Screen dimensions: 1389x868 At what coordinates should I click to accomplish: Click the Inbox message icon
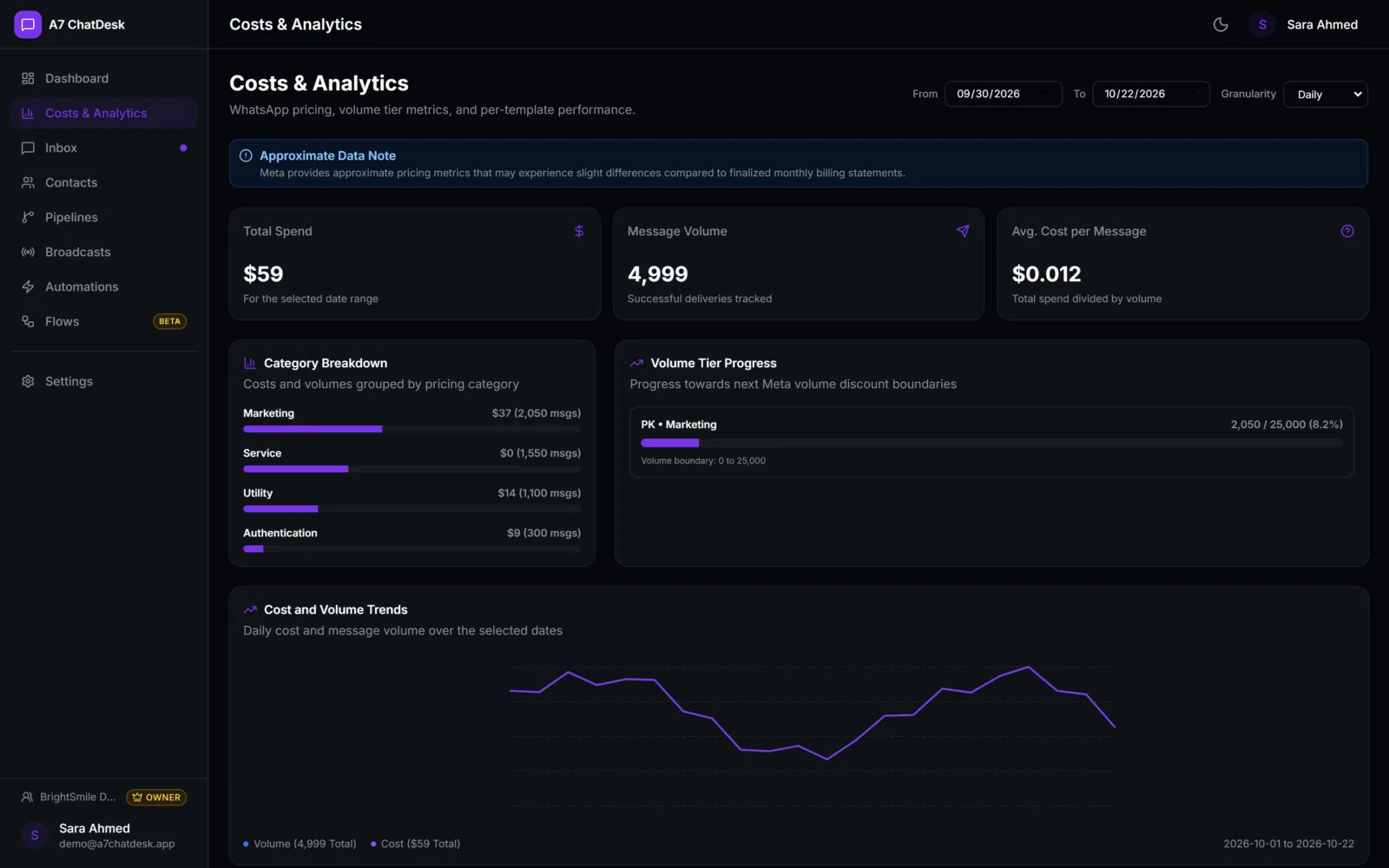point(28,148)
